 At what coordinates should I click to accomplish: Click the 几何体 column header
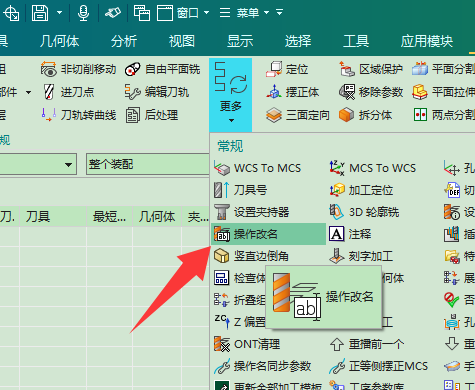pos(157,217)
